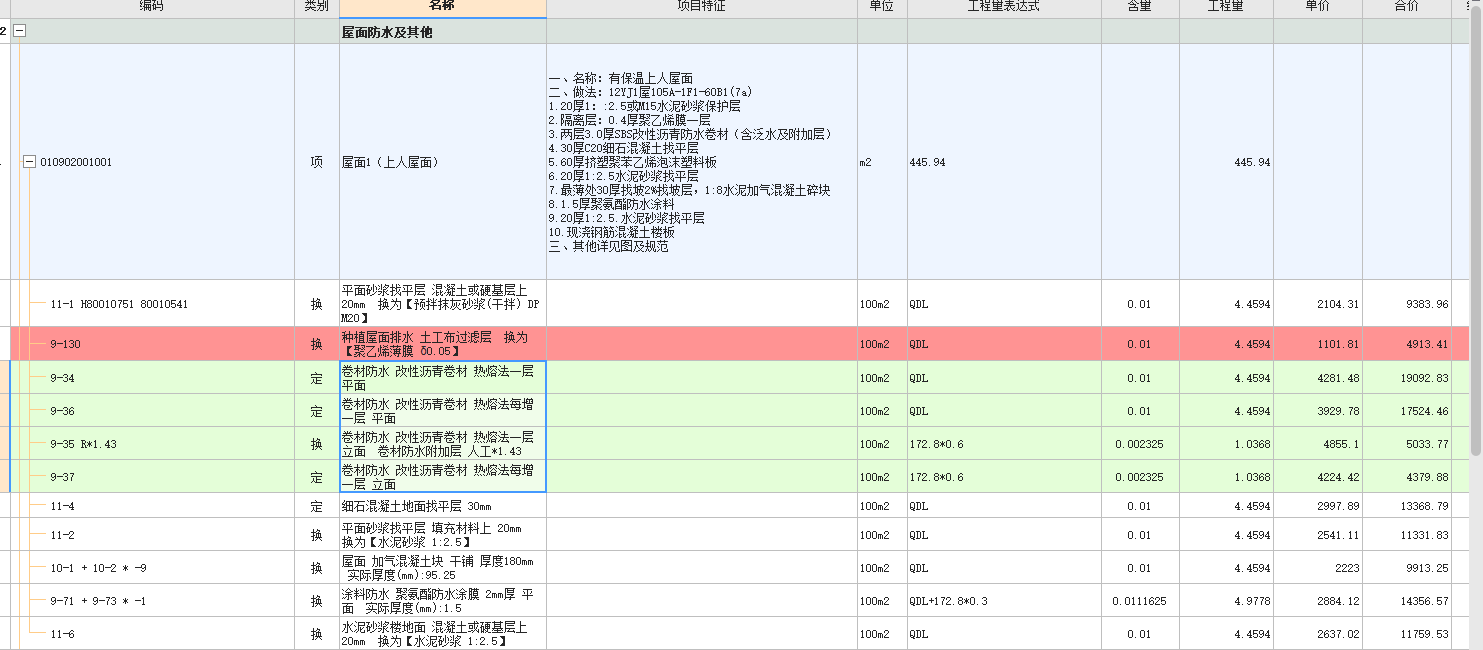
Task: Click name cell 卷材防水附加层 人工*1.43
Action: (x=443, y=444)
